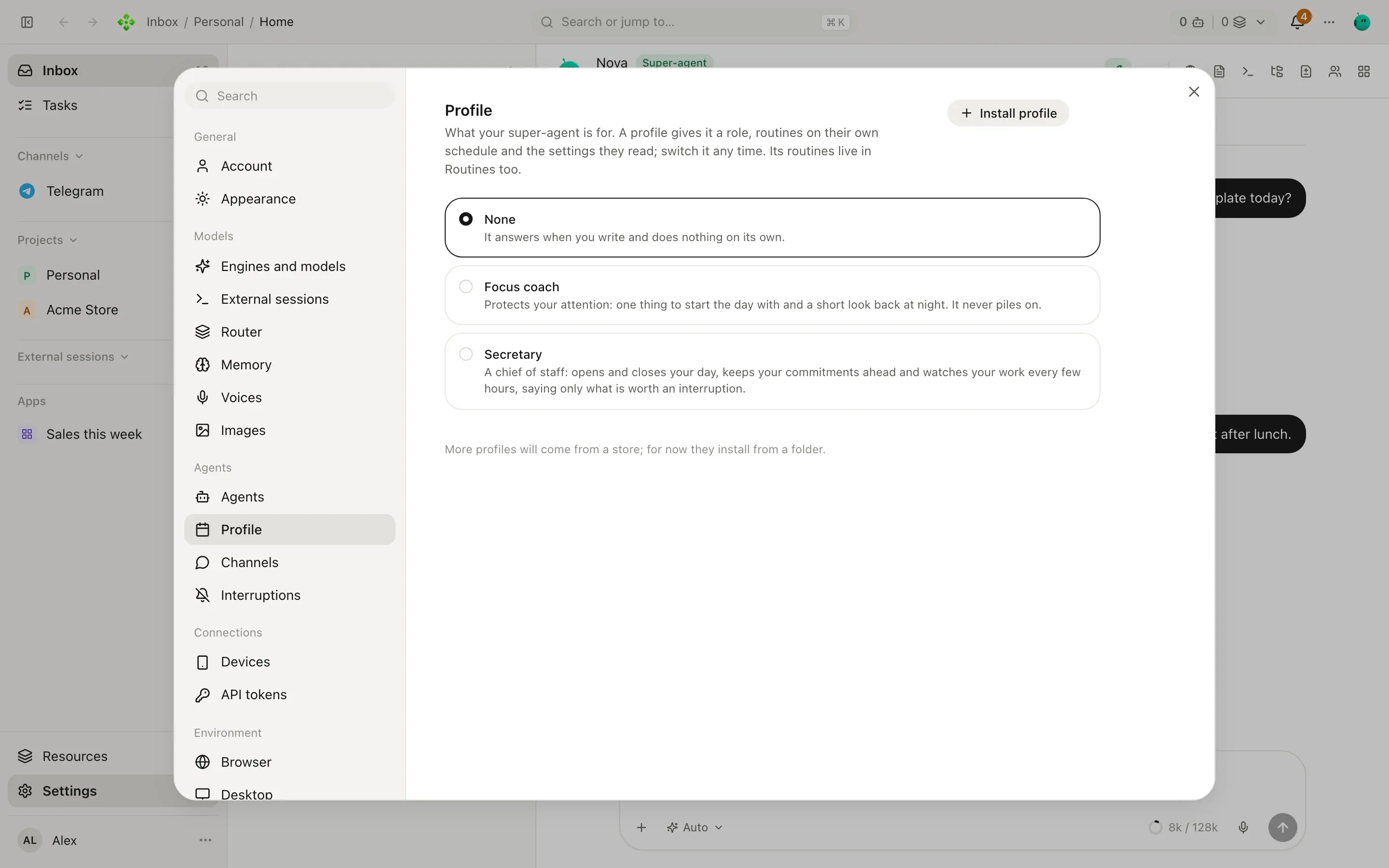Open API tokens settings
Screen dimensions: 1389x868
tap(290, 694)
